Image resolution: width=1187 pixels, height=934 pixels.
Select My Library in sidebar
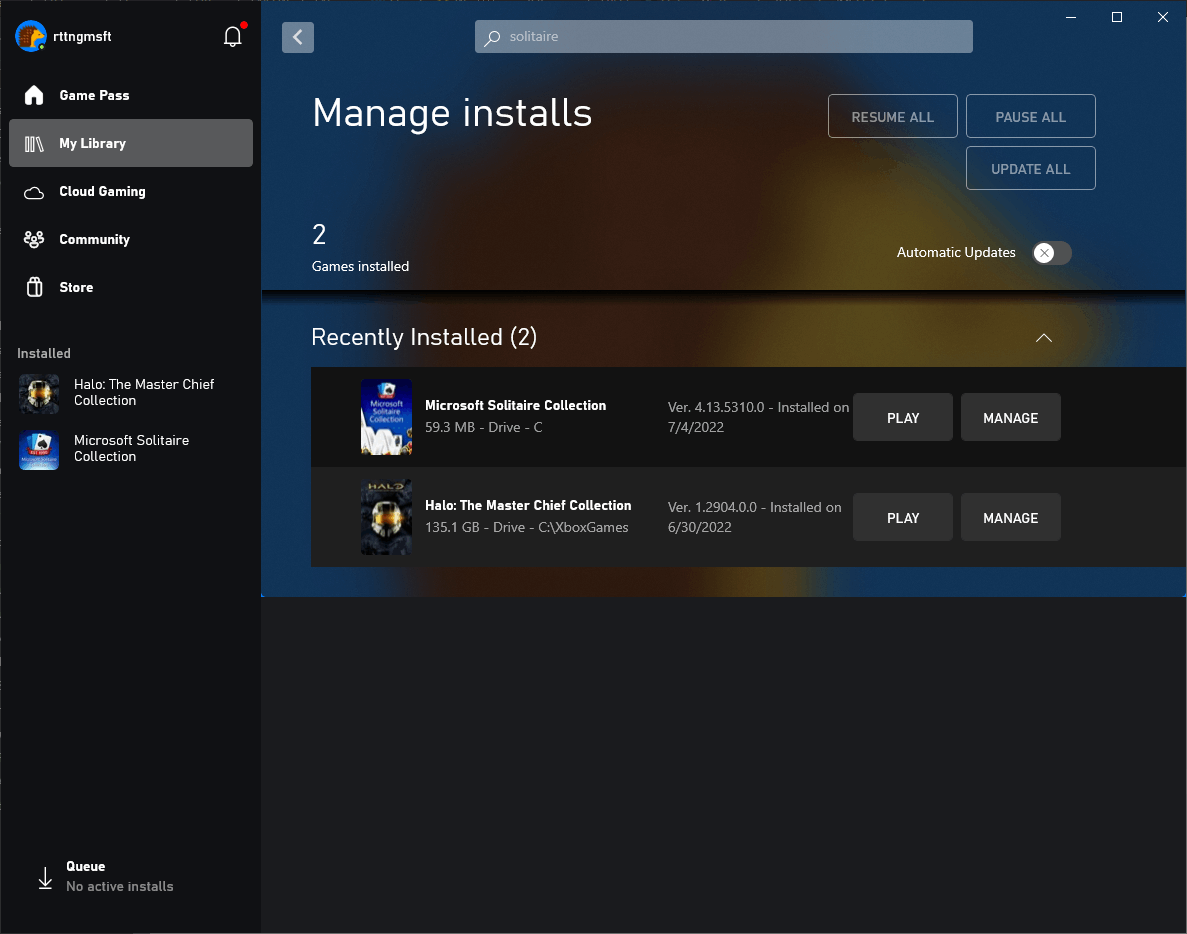(x=131, y=143)
